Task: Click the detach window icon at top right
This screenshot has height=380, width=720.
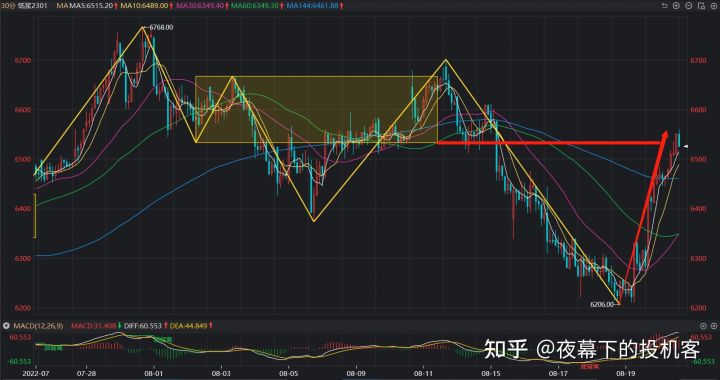Action: tap(702, 6)
